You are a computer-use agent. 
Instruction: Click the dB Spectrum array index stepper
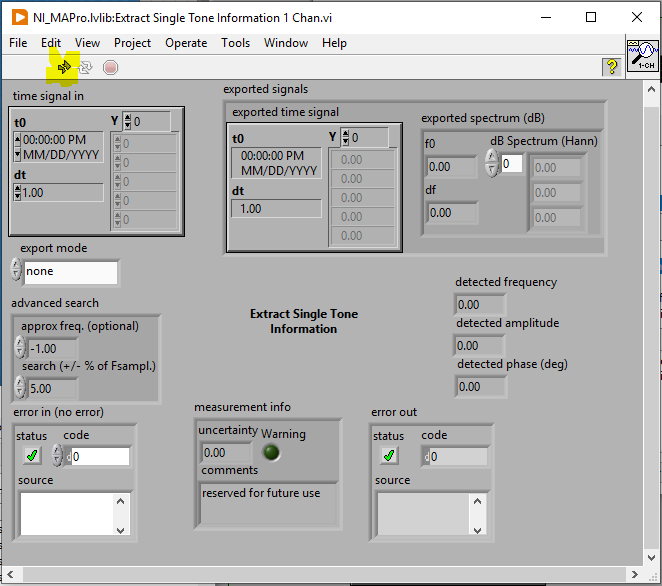[x=491, y=163]
